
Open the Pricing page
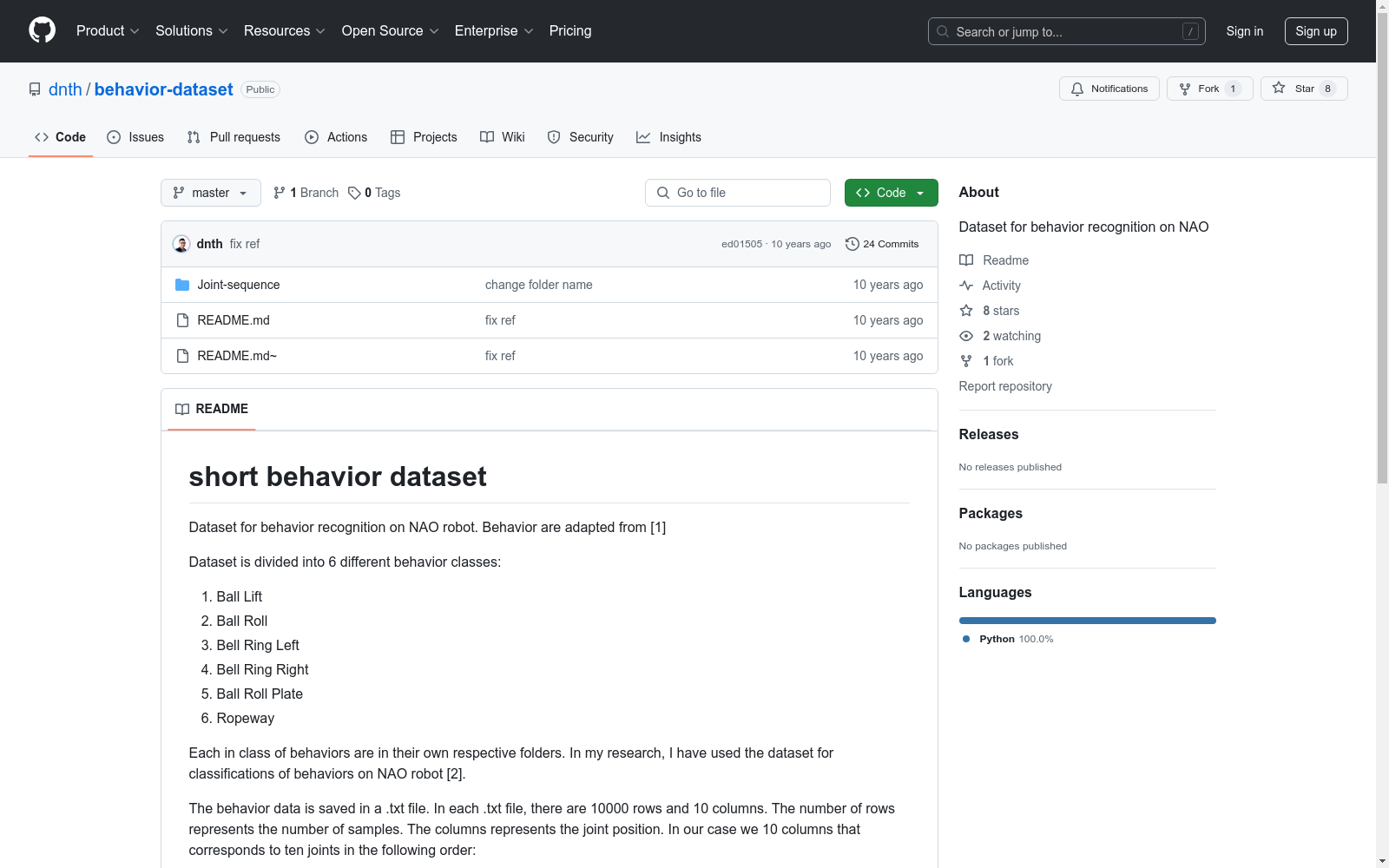(x=570, y=31)
